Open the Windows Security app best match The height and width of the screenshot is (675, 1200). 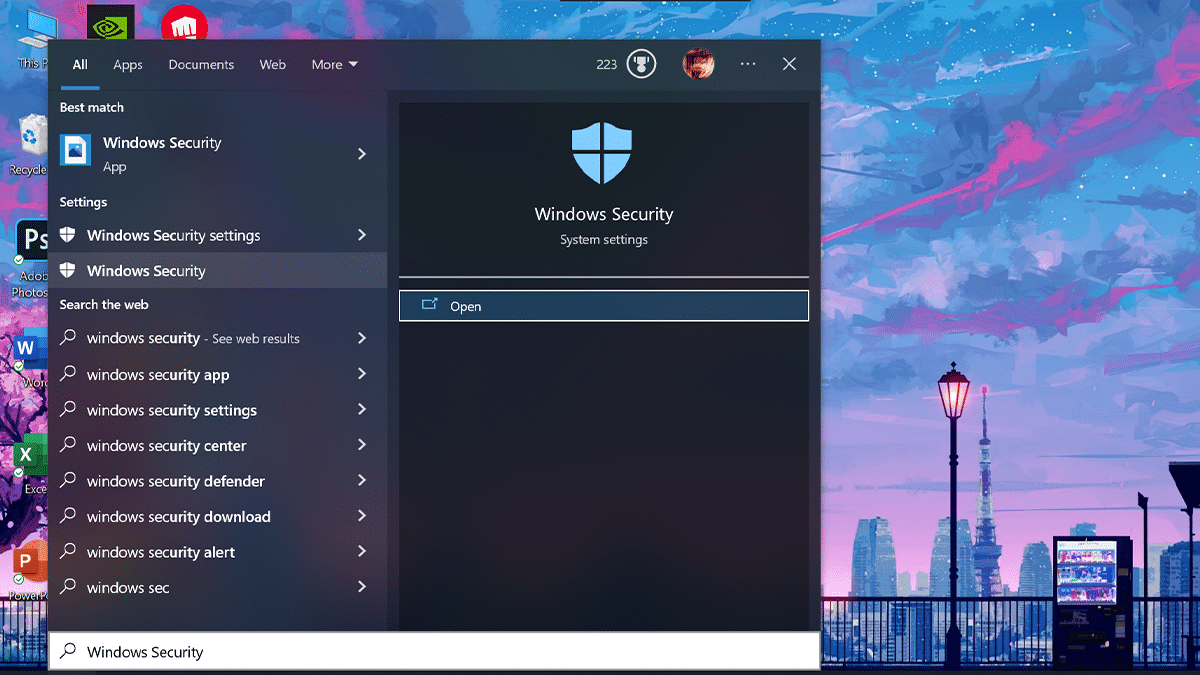coord(217,154)
